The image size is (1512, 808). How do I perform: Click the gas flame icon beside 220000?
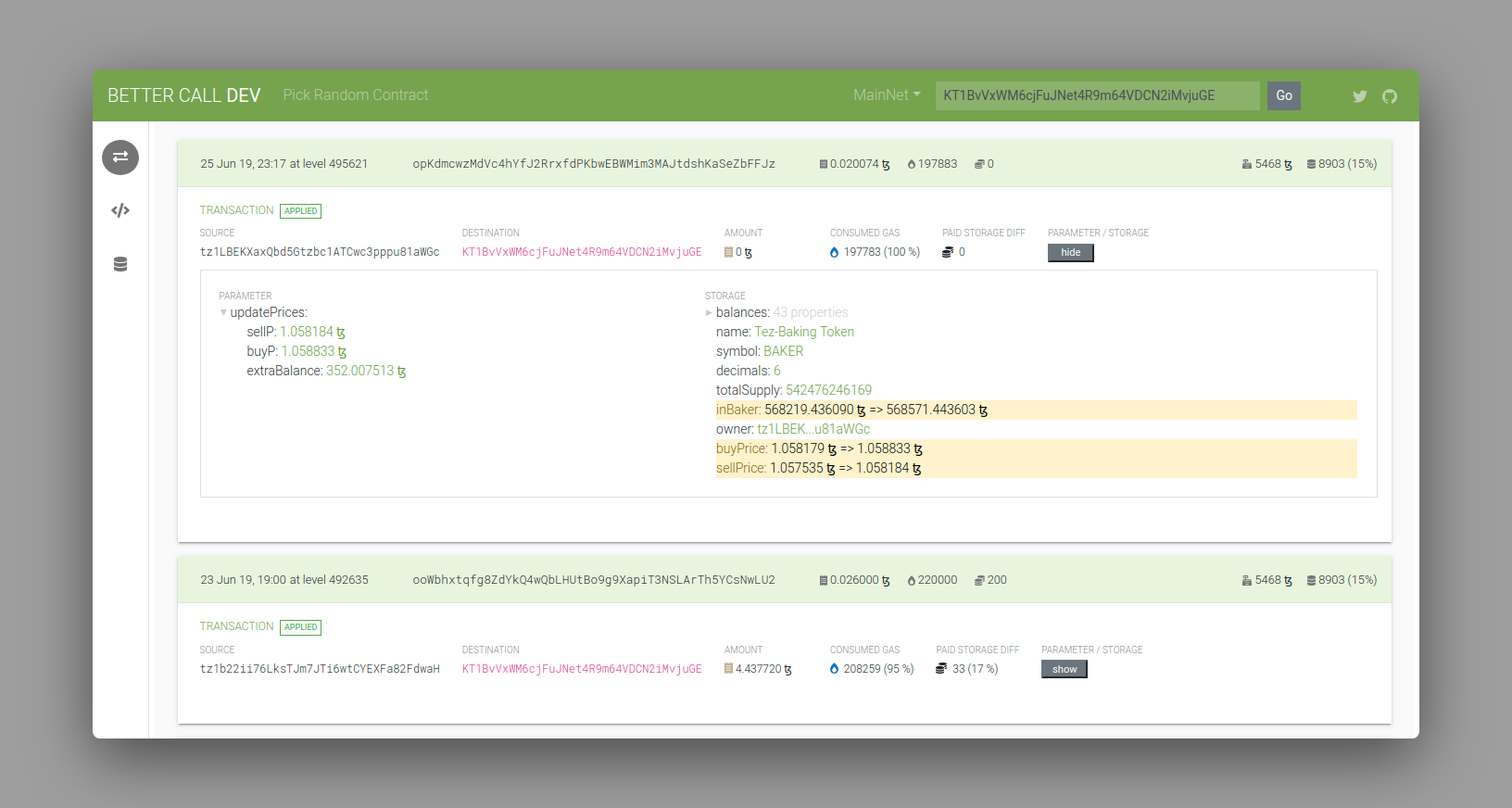pos(912,580)
